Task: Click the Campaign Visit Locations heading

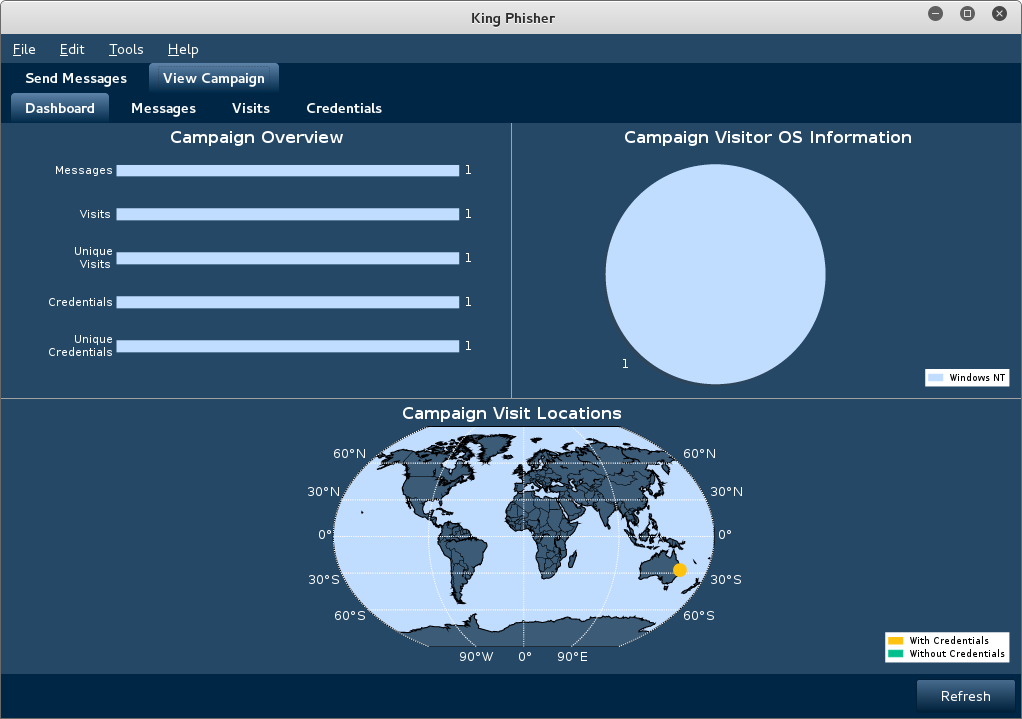Action: click(512, 413)
